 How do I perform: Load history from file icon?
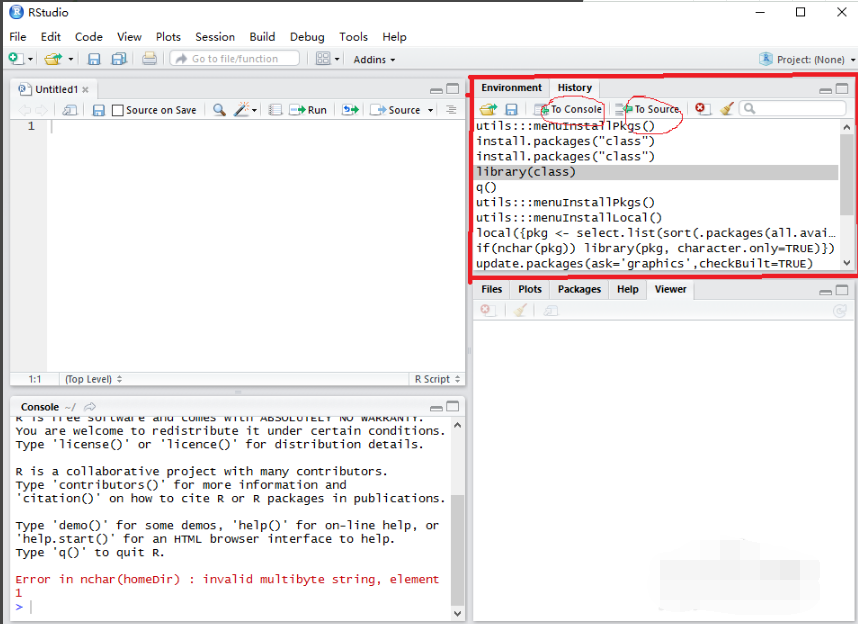pos(487,109)
